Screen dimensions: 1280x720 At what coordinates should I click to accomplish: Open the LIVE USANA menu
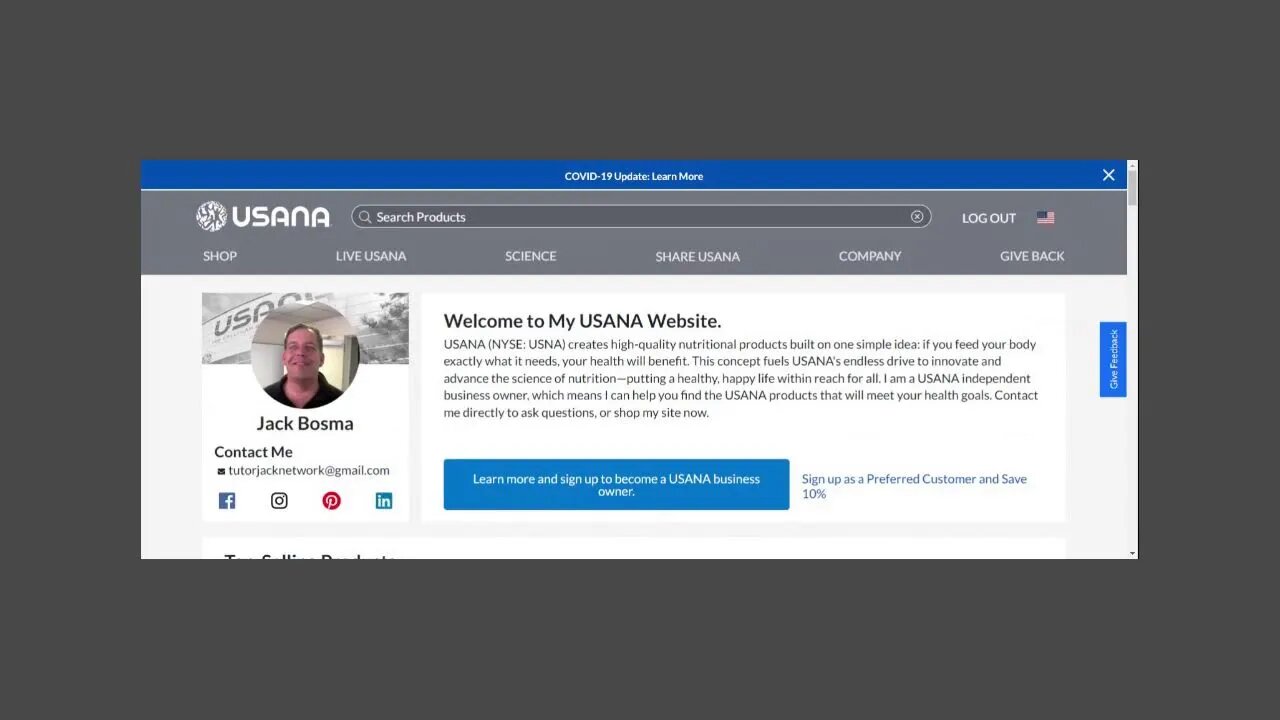pos(371,256)
